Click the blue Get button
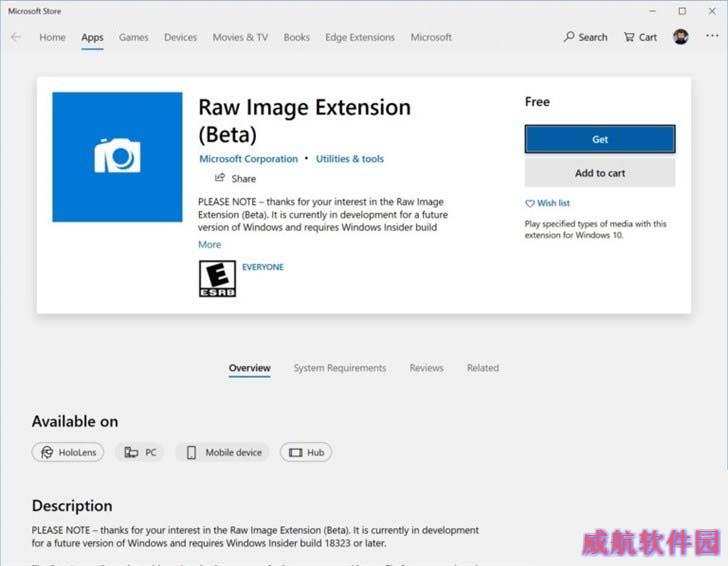The image size is (728, 566). (x=600, y=139)
